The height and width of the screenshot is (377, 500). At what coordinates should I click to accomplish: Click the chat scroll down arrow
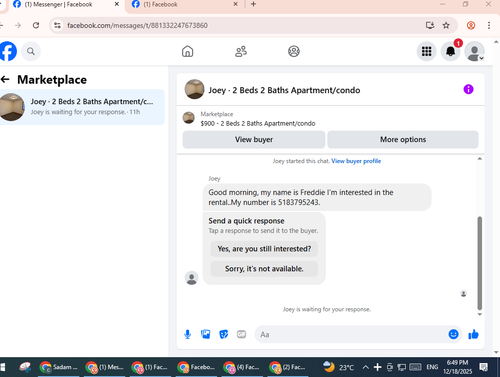[x=480, y=314]
